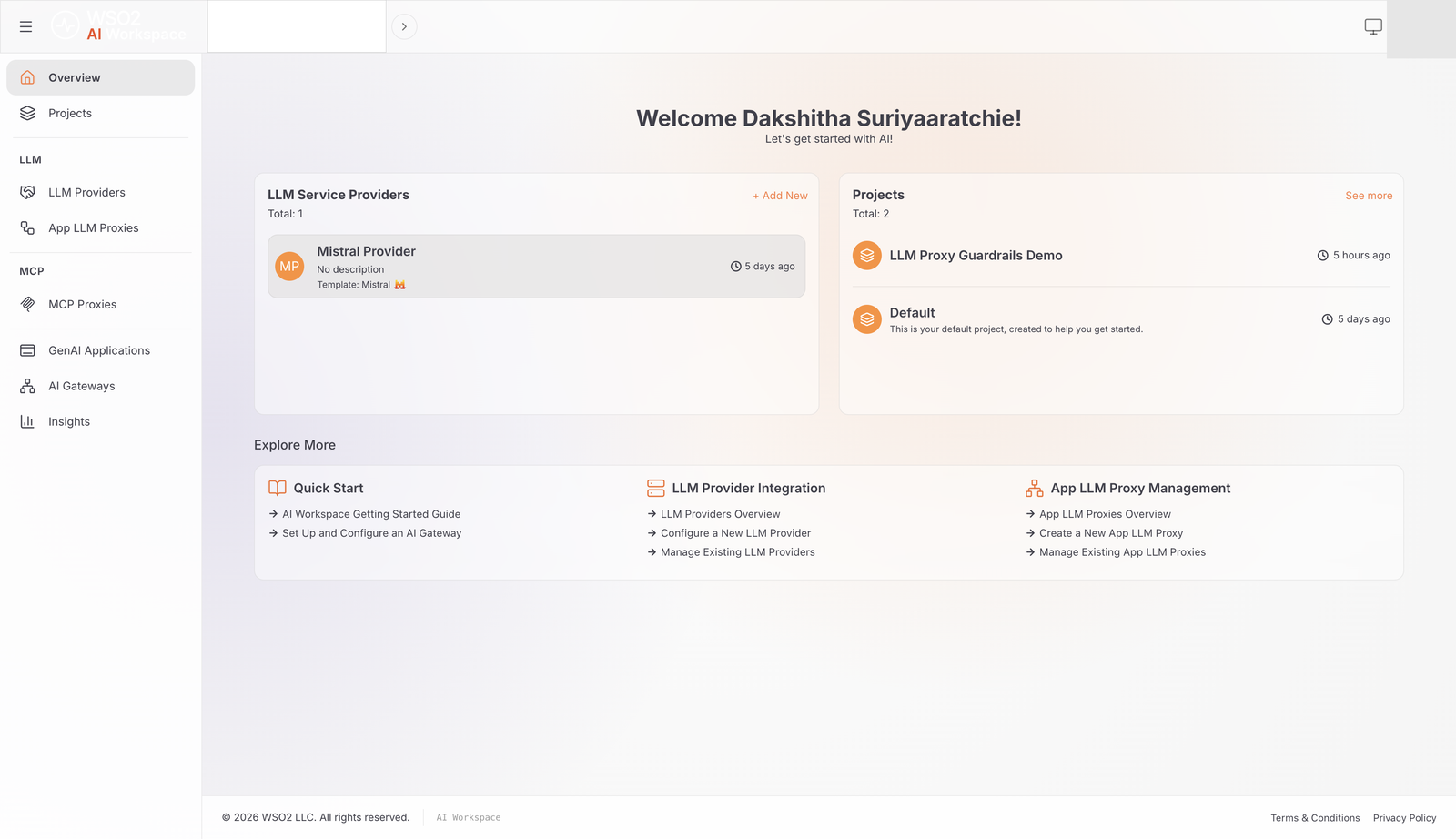This screenshot has height=839, width=1456.
Task: Click See more in Projects
Action: 1369,196
